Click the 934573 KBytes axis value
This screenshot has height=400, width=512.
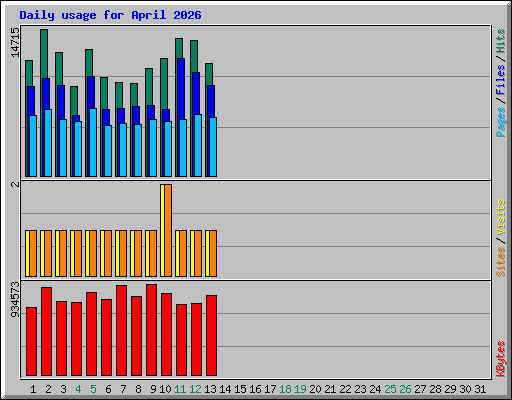(x=15, y=299)
